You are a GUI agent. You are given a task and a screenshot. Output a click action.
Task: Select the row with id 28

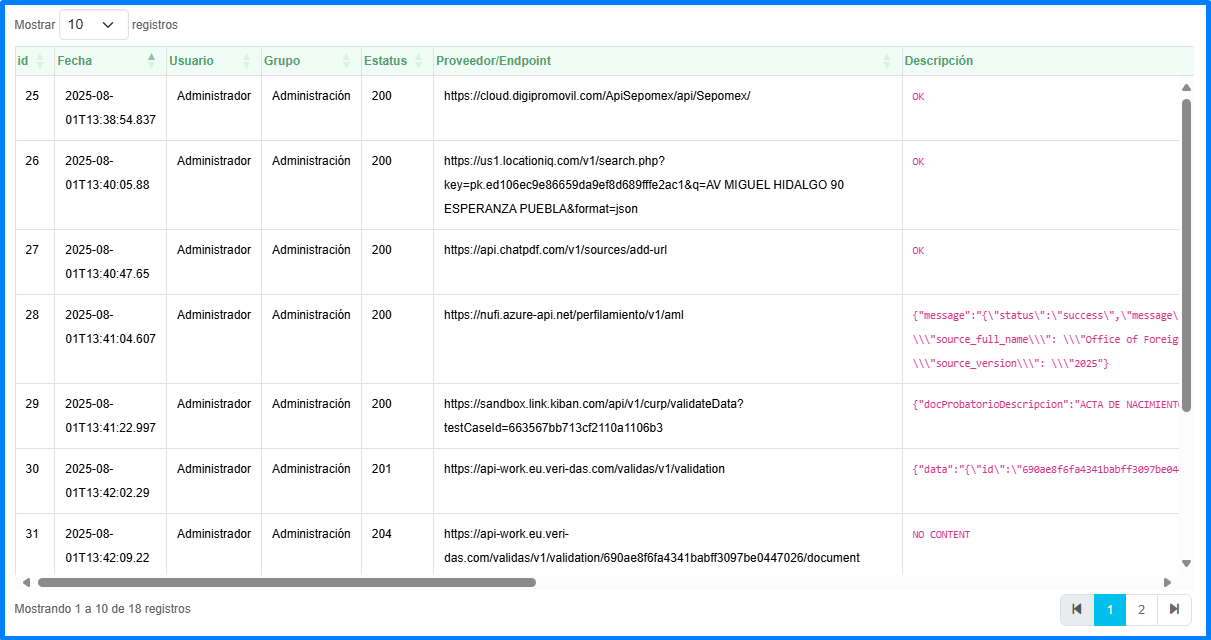pos(33,315)
